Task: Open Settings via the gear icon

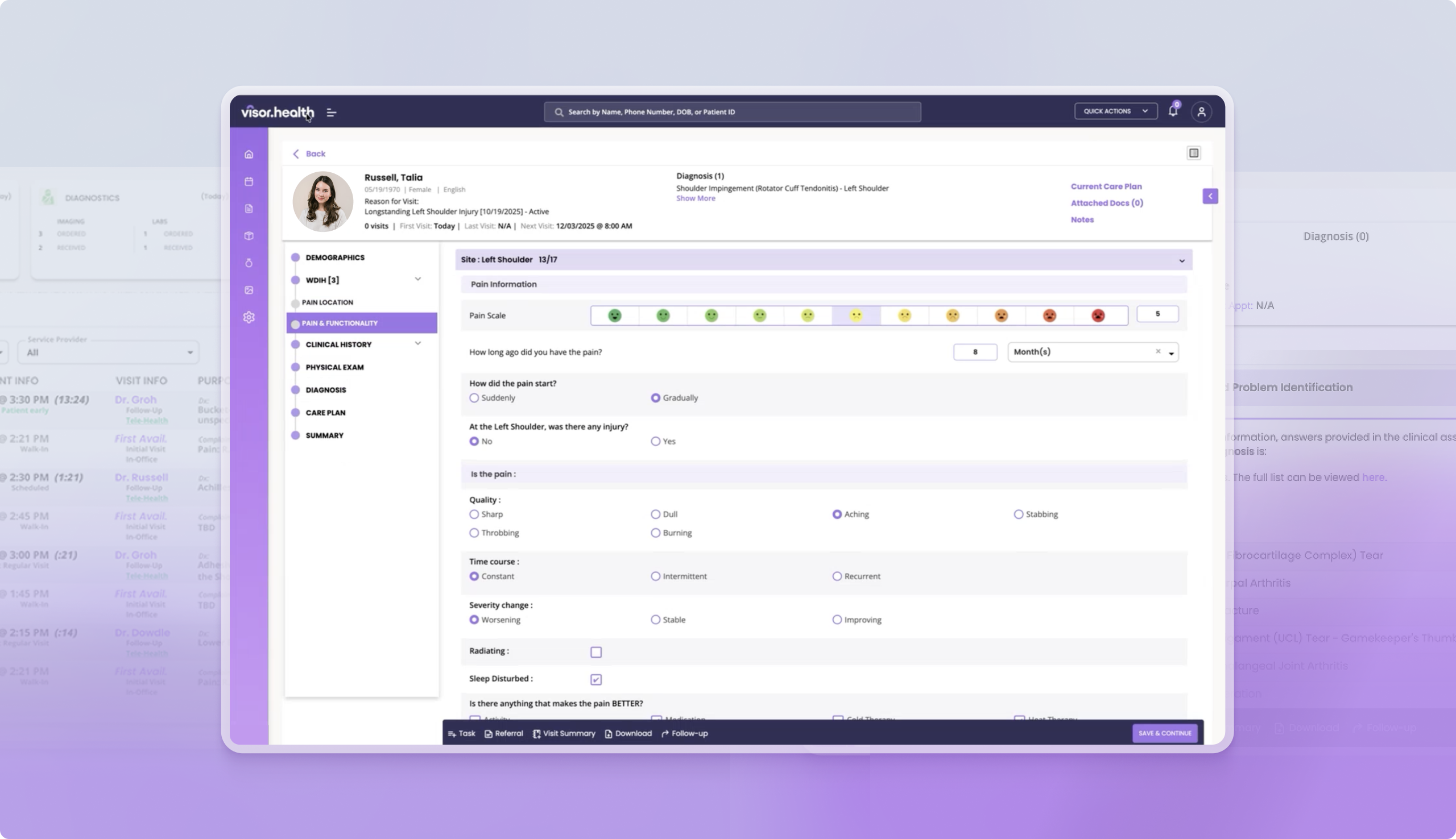Action: (x=249, y=318)
